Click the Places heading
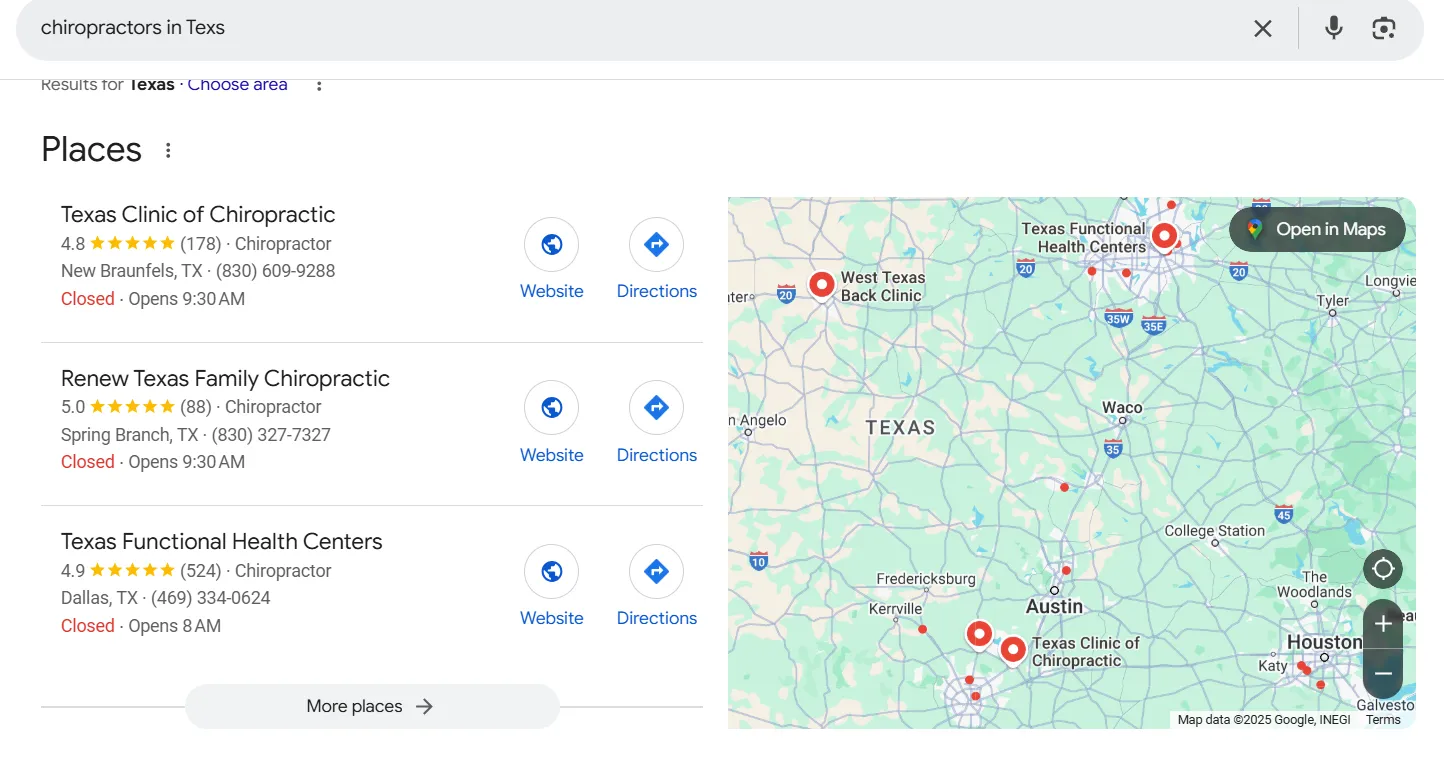This screenshot has height=763, width=1444. (x=91, y=149)
